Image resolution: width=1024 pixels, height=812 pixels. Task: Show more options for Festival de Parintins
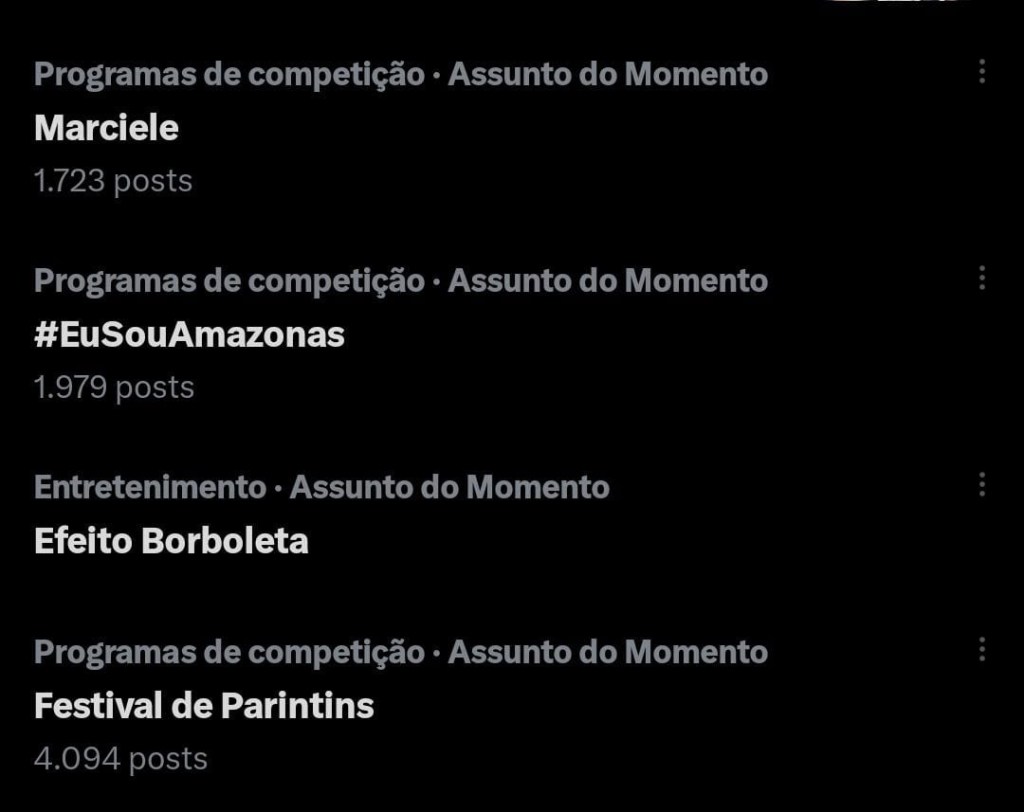click(x=982, y=650)
